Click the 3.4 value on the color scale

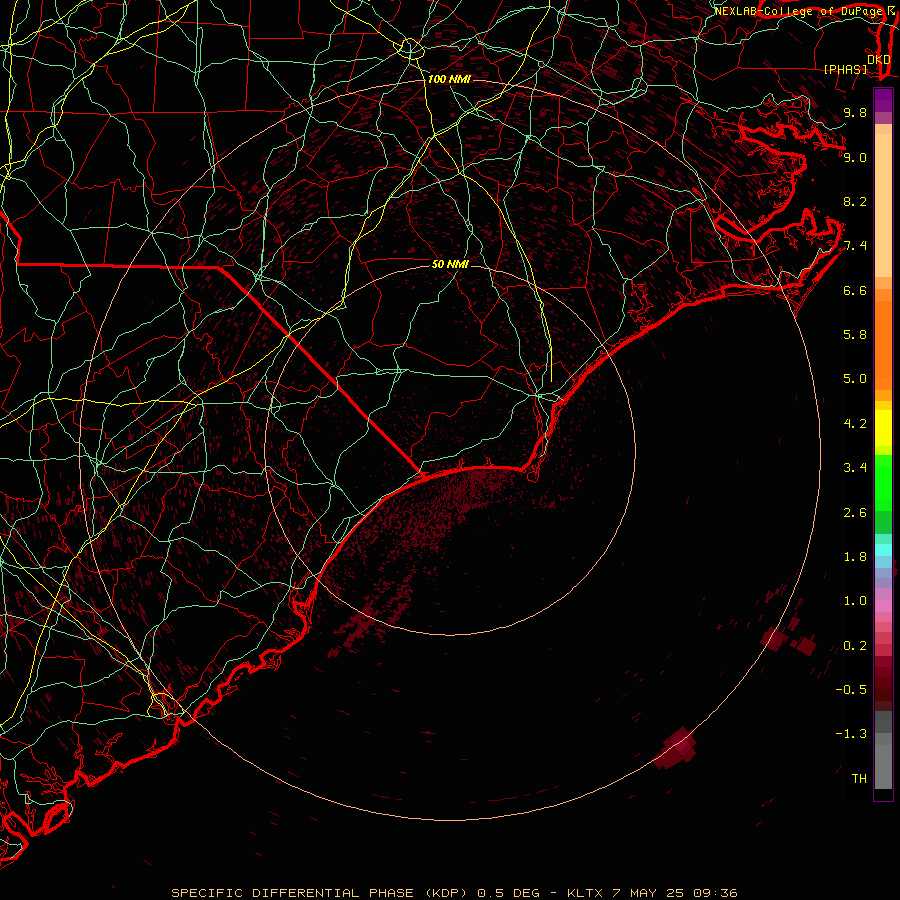coord(855,468)
